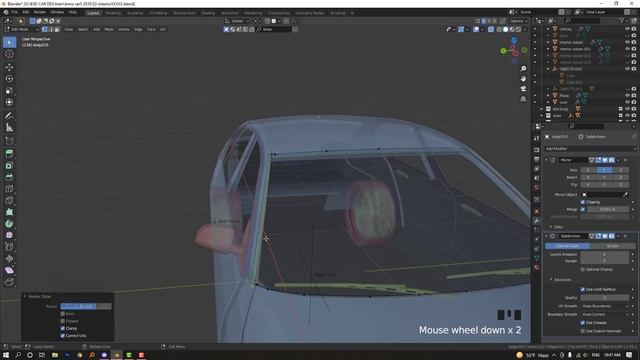Toggle the Clipping checkbox
This screenshot has width=640, height=360.
tap(582, 202)
